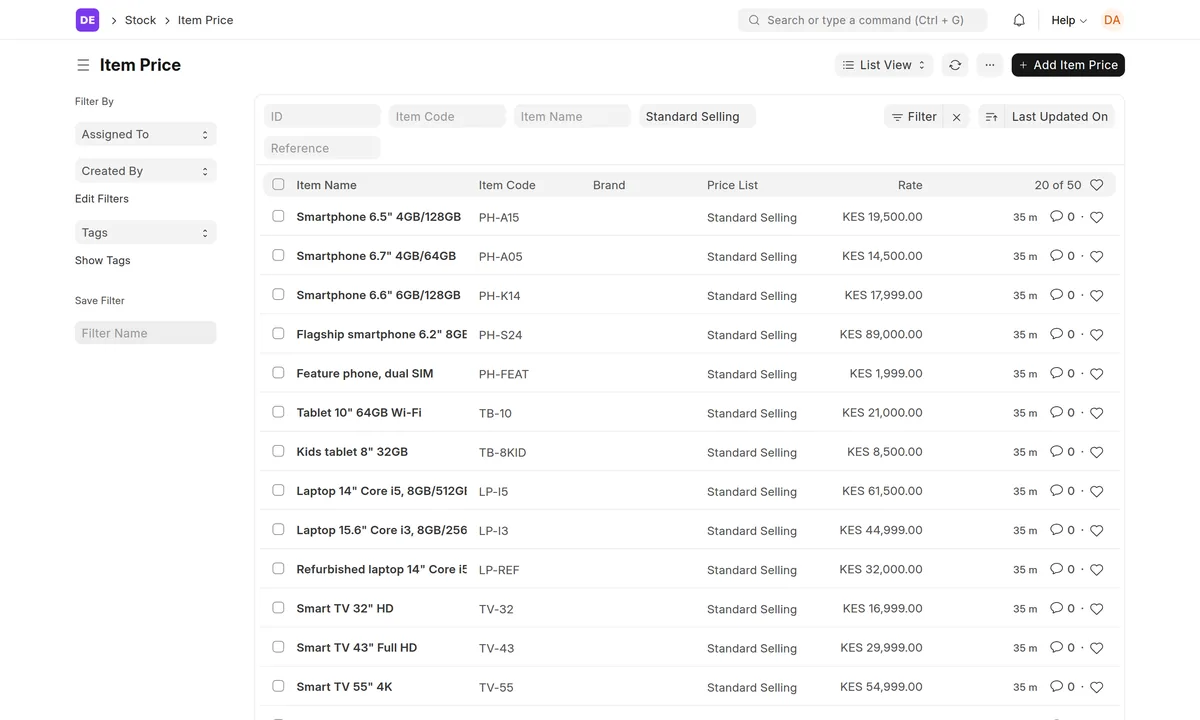Open the DA user avatar menu
The height and width of the screenshot is (720, 1200).
pos(1112,20)
